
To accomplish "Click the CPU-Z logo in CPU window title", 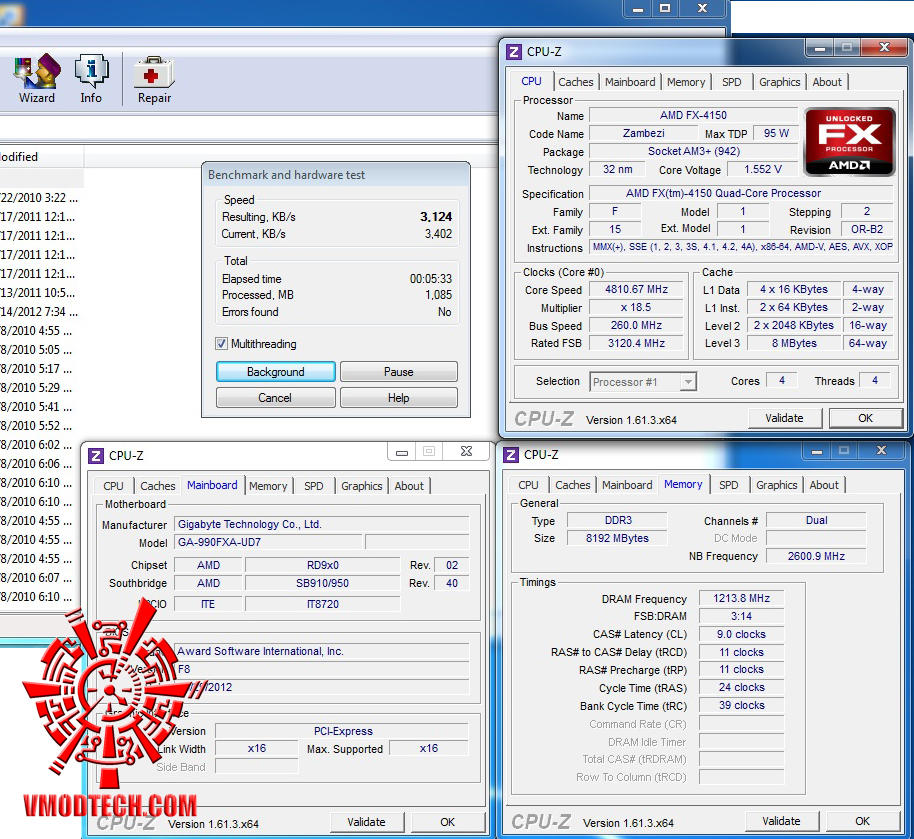I will (513, 52).
